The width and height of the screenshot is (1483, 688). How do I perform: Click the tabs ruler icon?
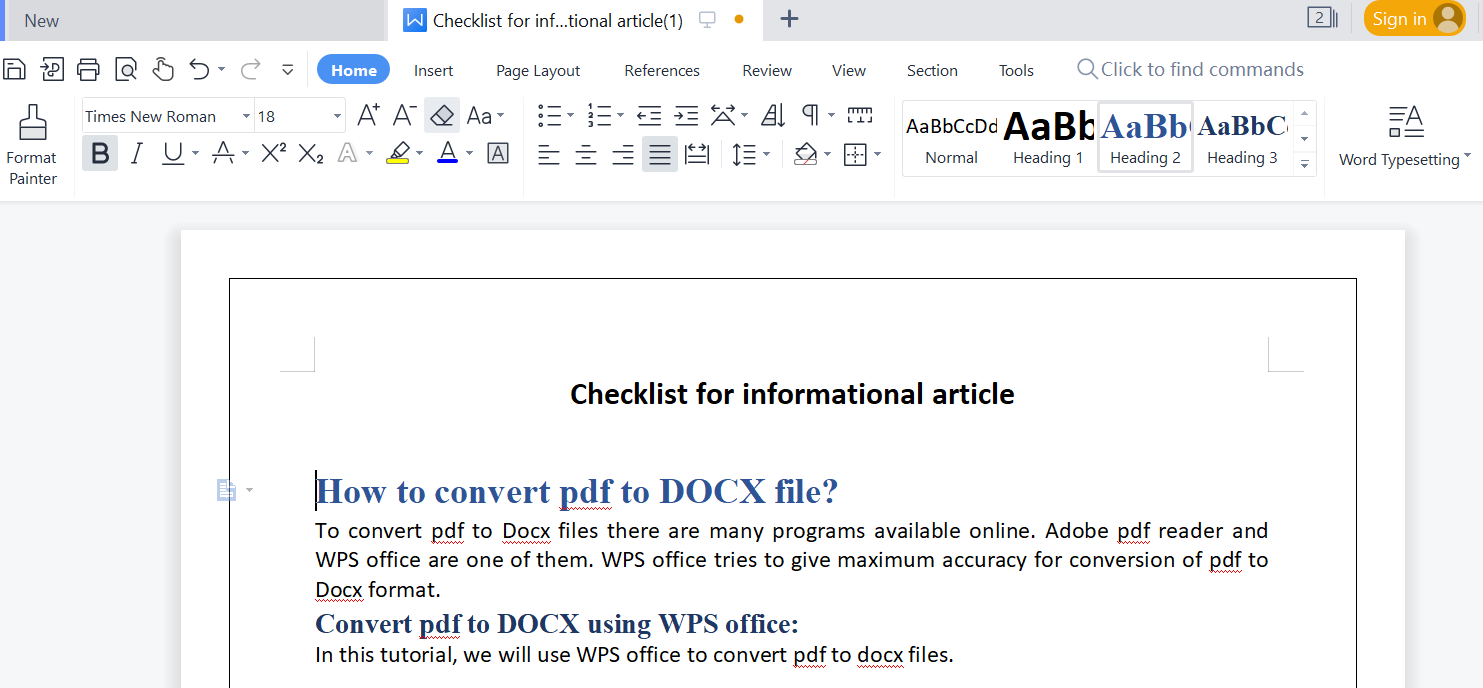point(860,115)
